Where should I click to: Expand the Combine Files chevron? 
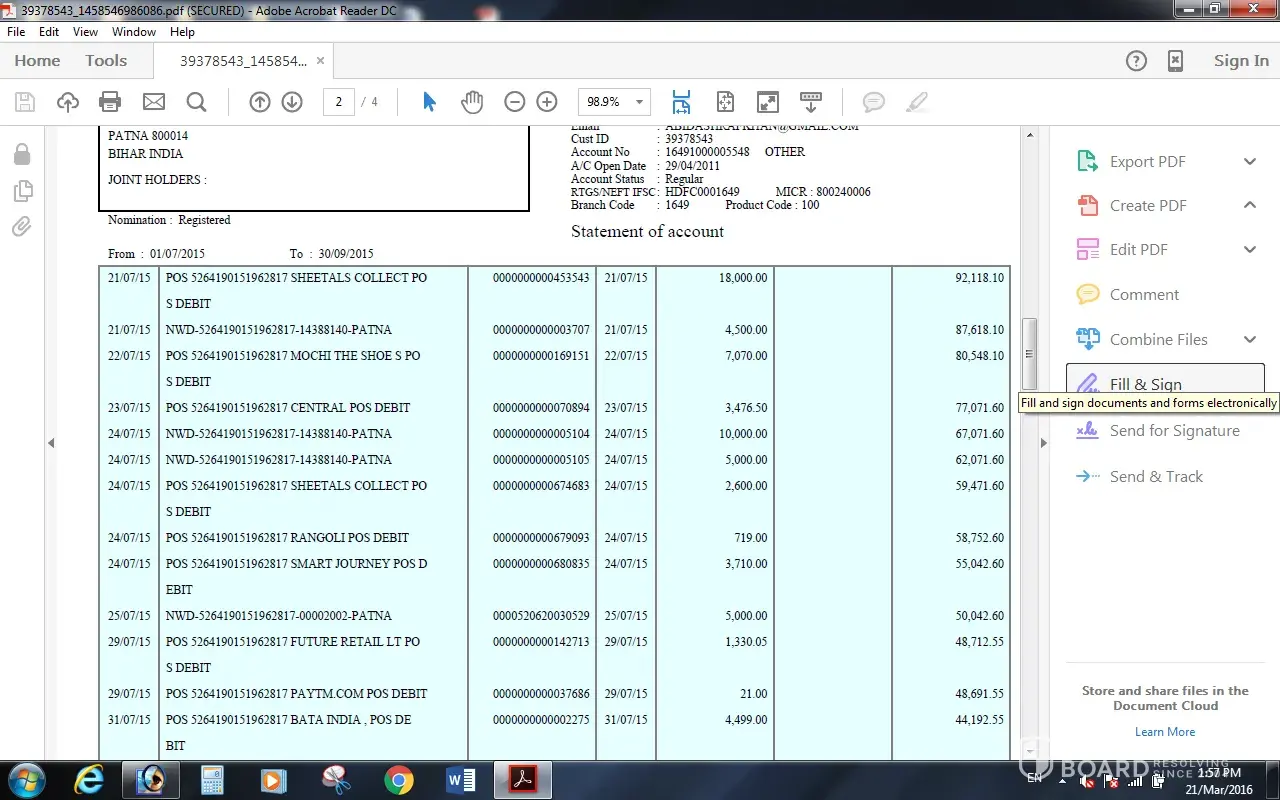pyautogui.click(x=1250, y=340)
